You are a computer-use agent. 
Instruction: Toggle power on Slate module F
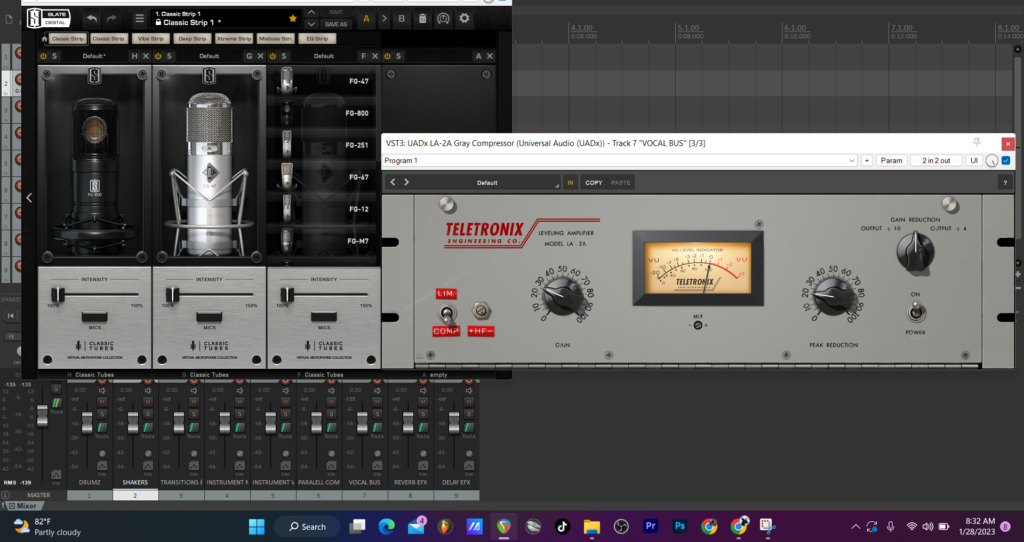(x=272, y=56)
